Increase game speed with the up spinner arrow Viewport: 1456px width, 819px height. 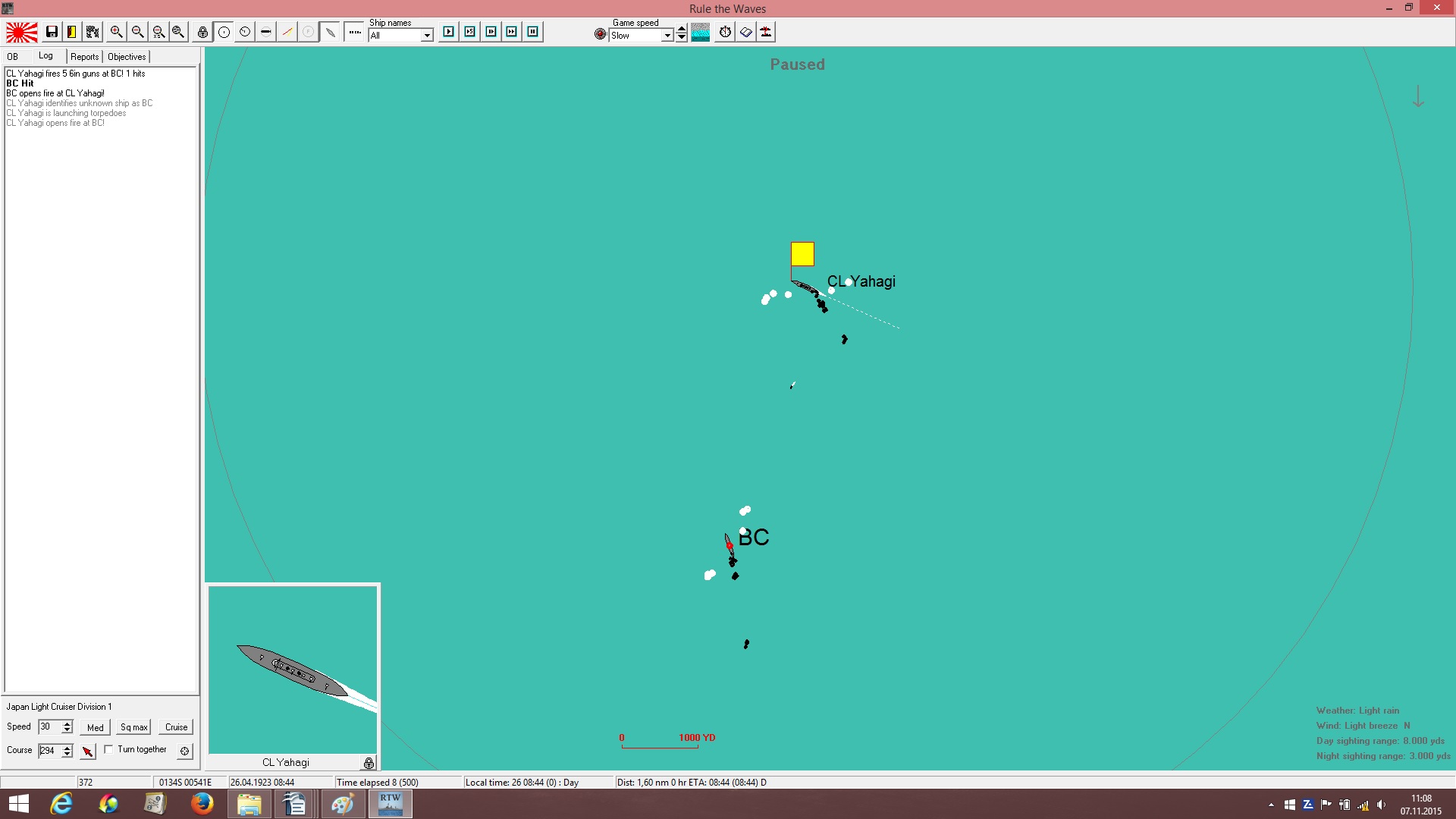(x=682, y=29)
